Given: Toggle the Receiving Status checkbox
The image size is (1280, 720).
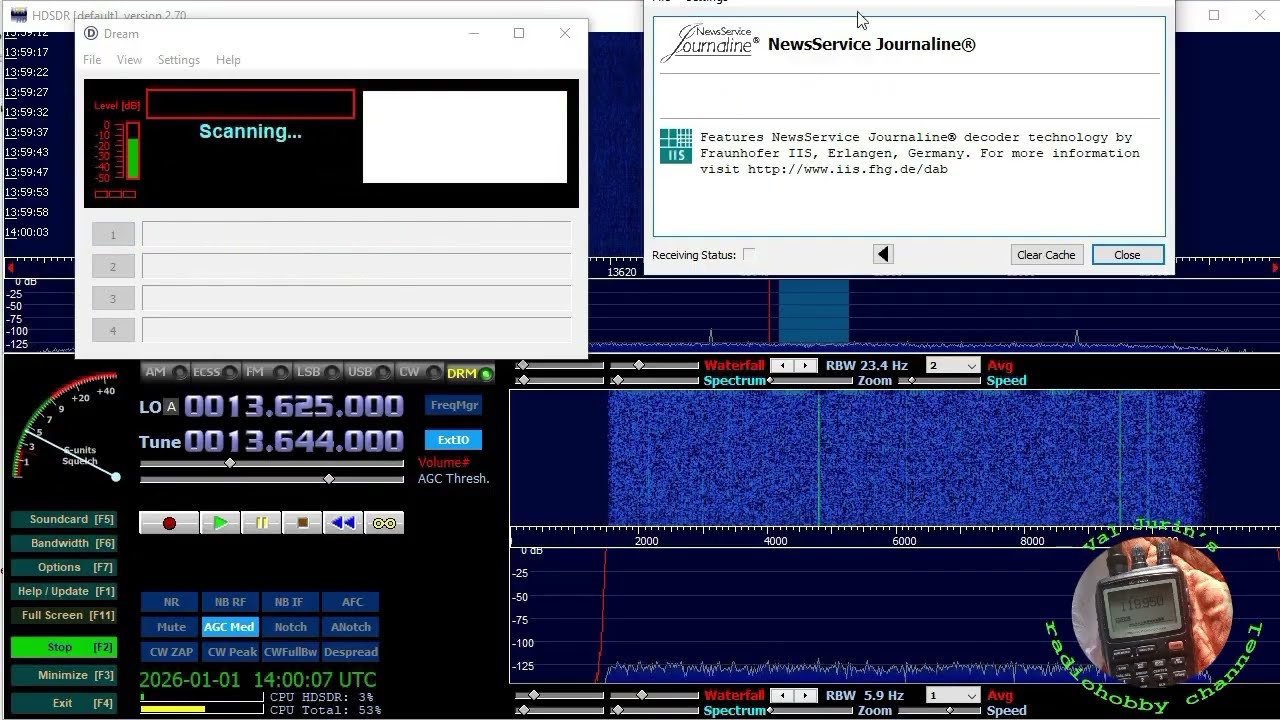Looking at the screenshot, I should (x=749, y=255).
